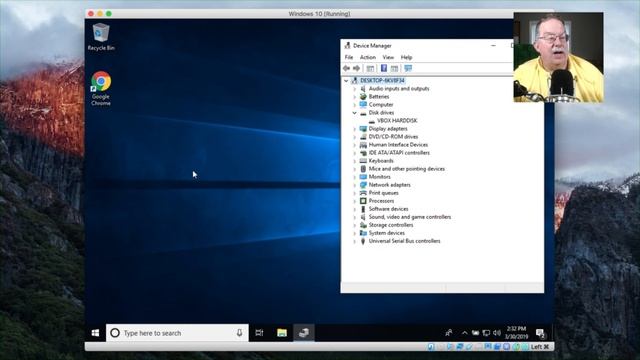Open File Explorer from the taskbar
Viewport: 640px width, 360px height.
(x=282, y=333)
